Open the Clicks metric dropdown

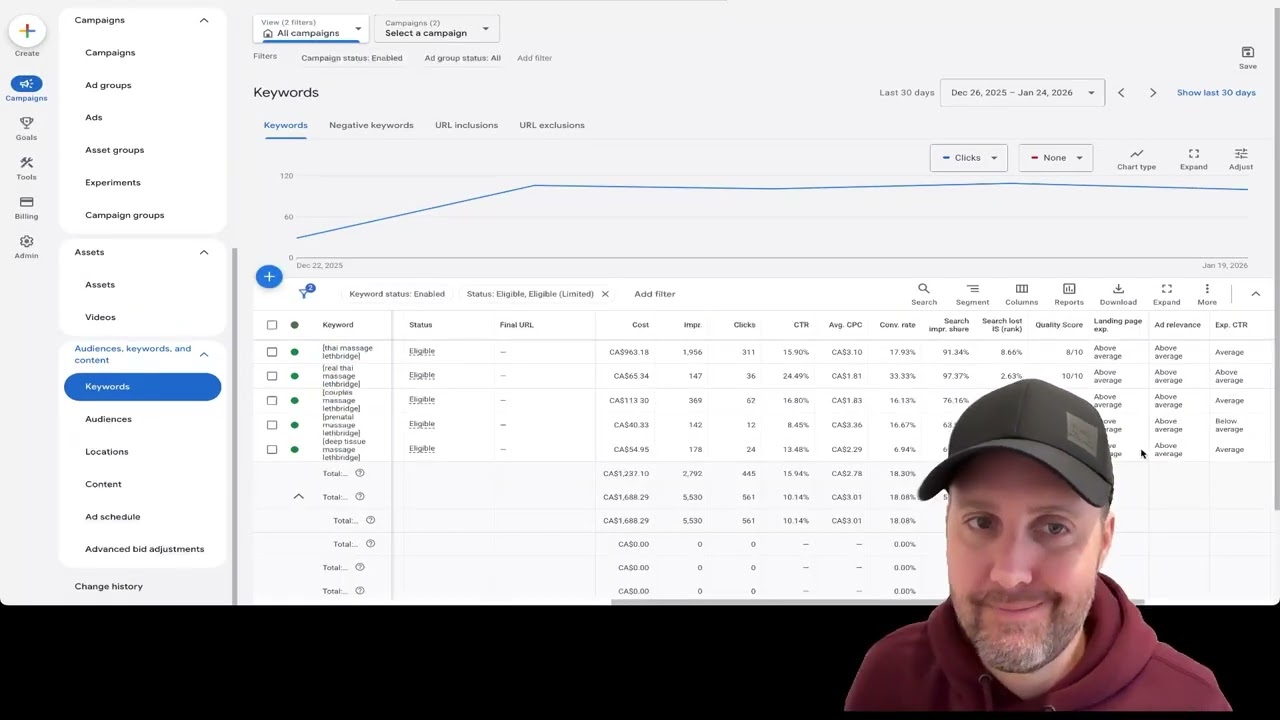[x=969, y=158]
